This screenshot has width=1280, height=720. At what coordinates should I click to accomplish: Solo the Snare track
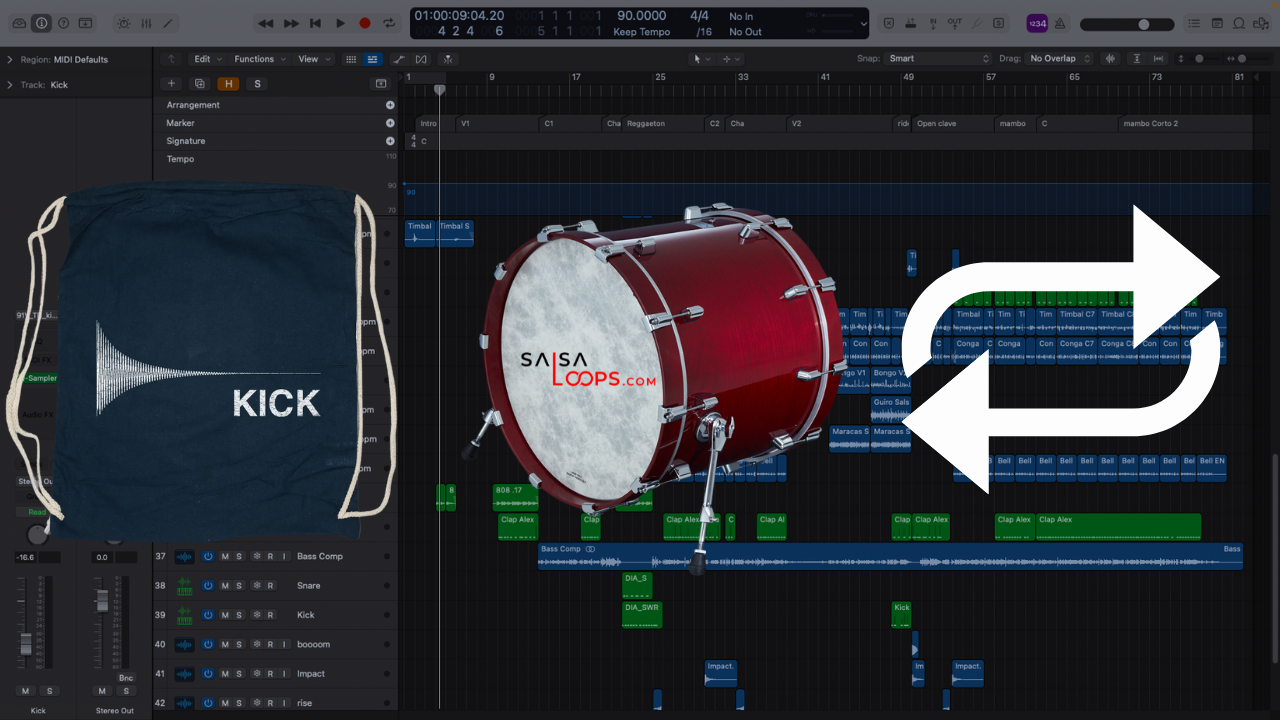tap(239, 585)
